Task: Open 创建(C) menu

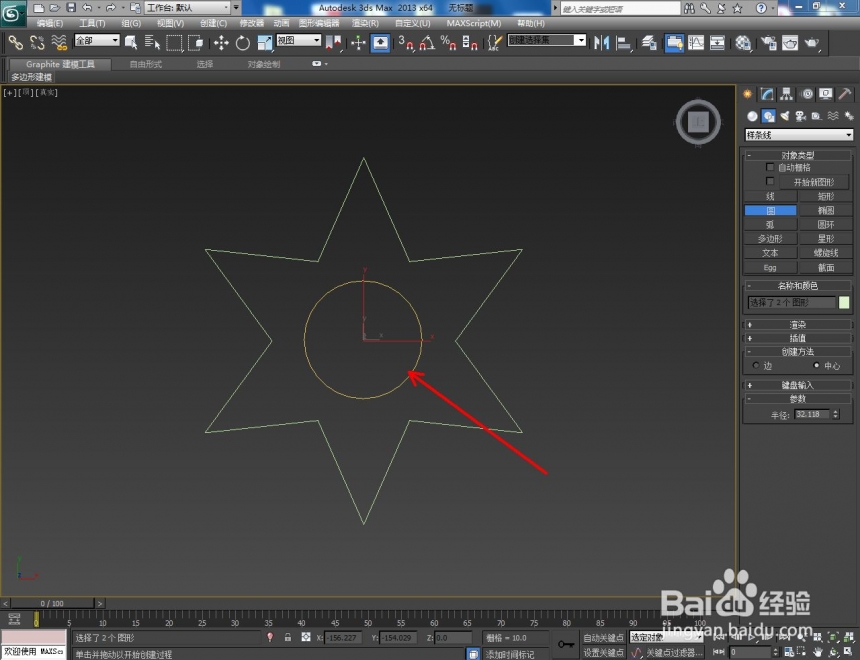Action: [213, 23]
